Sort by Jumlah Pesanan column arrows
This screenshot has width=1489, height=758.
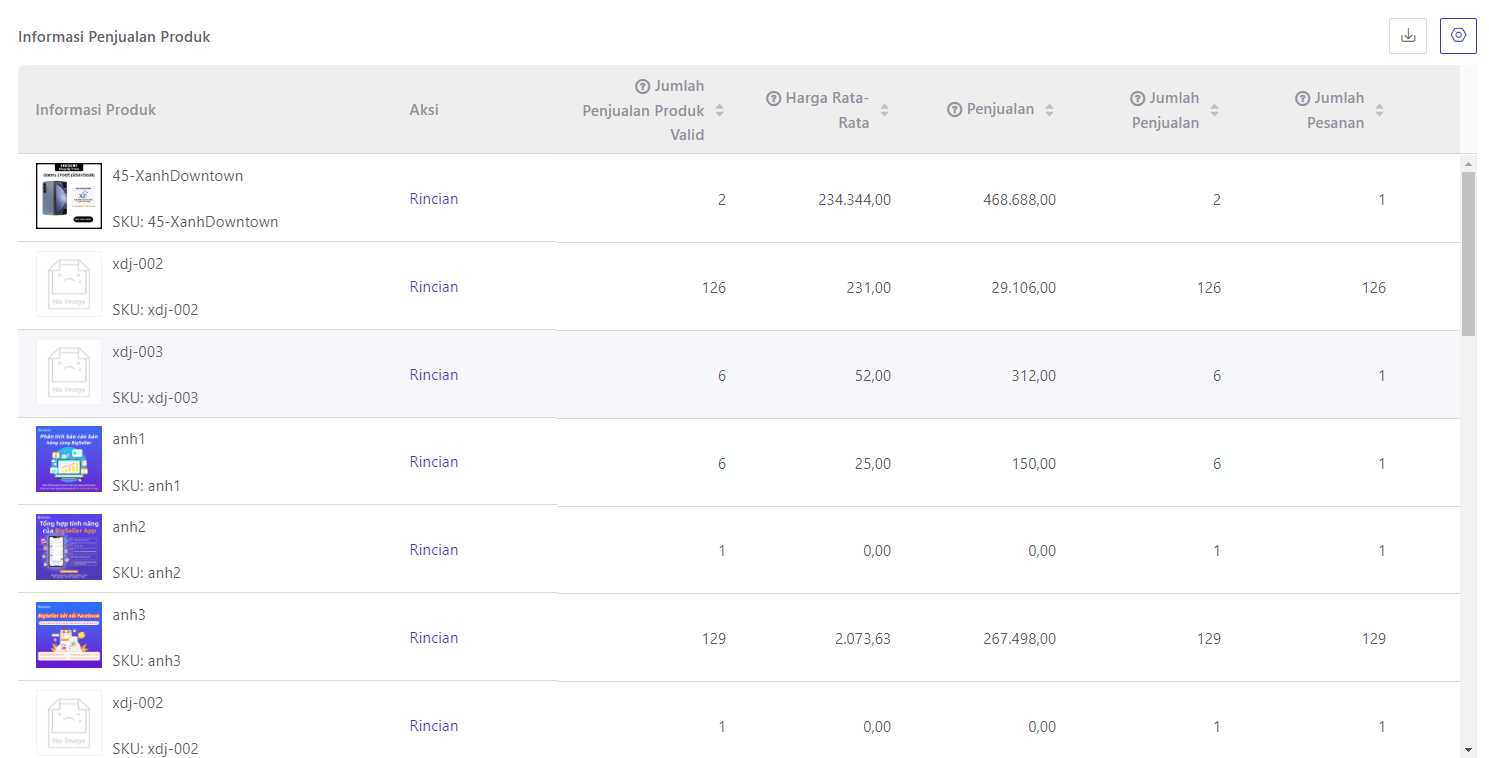point(1379,110)
